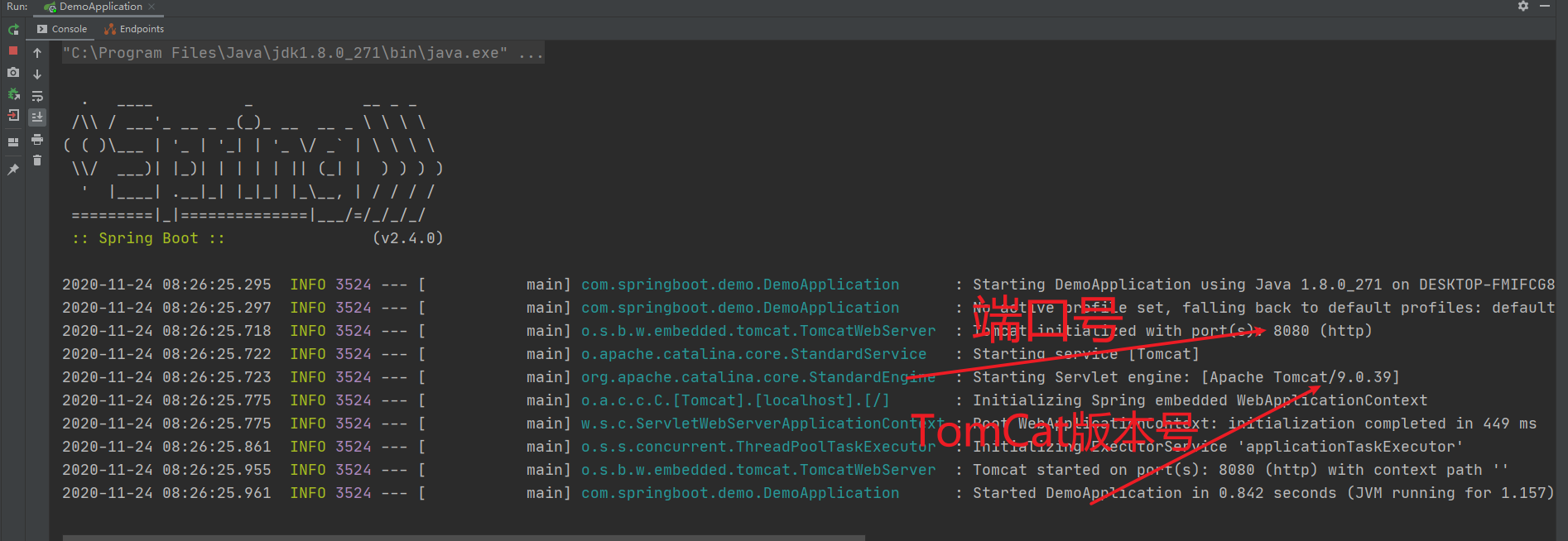Close the DemoApplication run tab
This screenshot has width=1568, height=541.
click(x=152, y=7)
